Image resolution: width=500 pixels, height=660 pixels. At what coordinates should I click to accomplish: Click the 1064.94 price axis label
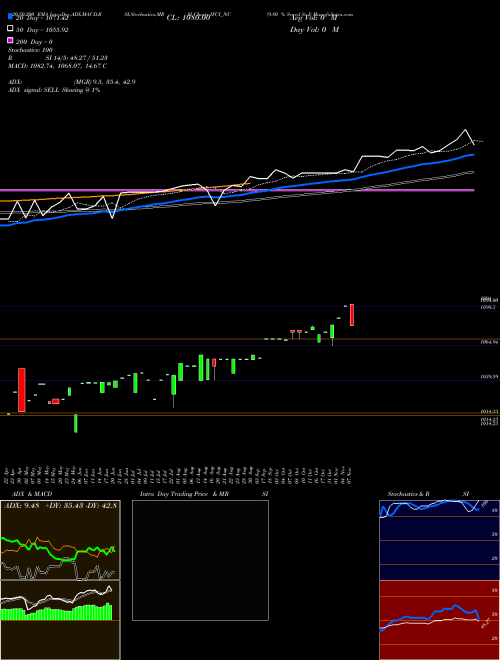coord(489,343)
